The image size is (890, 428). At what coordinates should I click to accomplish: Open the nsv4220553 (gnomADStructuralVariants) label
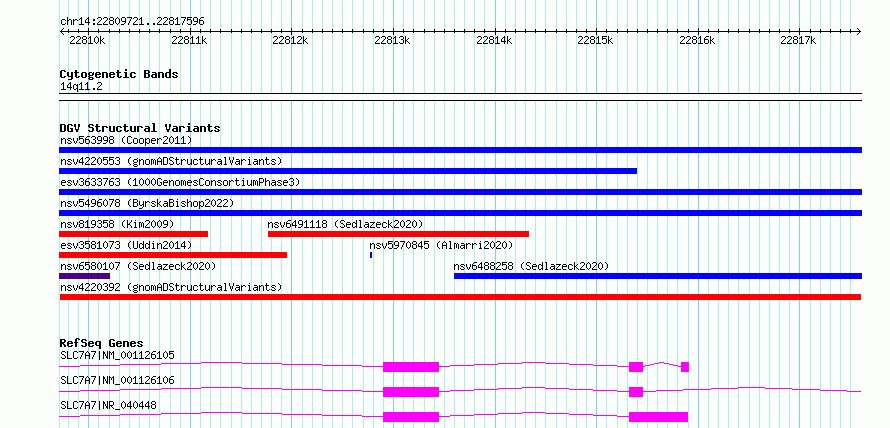click(x=171, y=161)
